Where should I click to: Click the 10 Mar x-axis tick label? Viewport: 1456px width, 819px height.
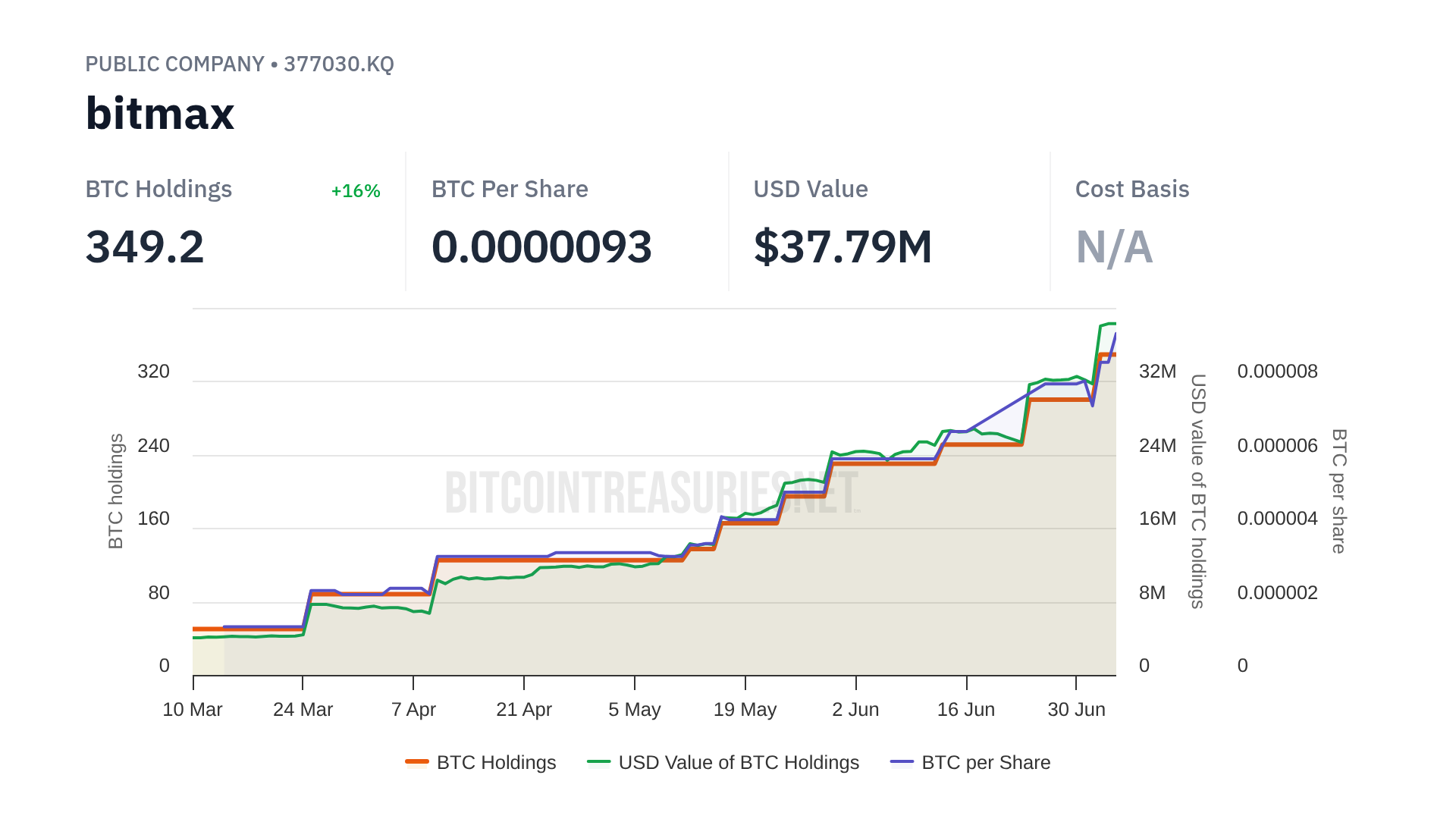(193, 710)
